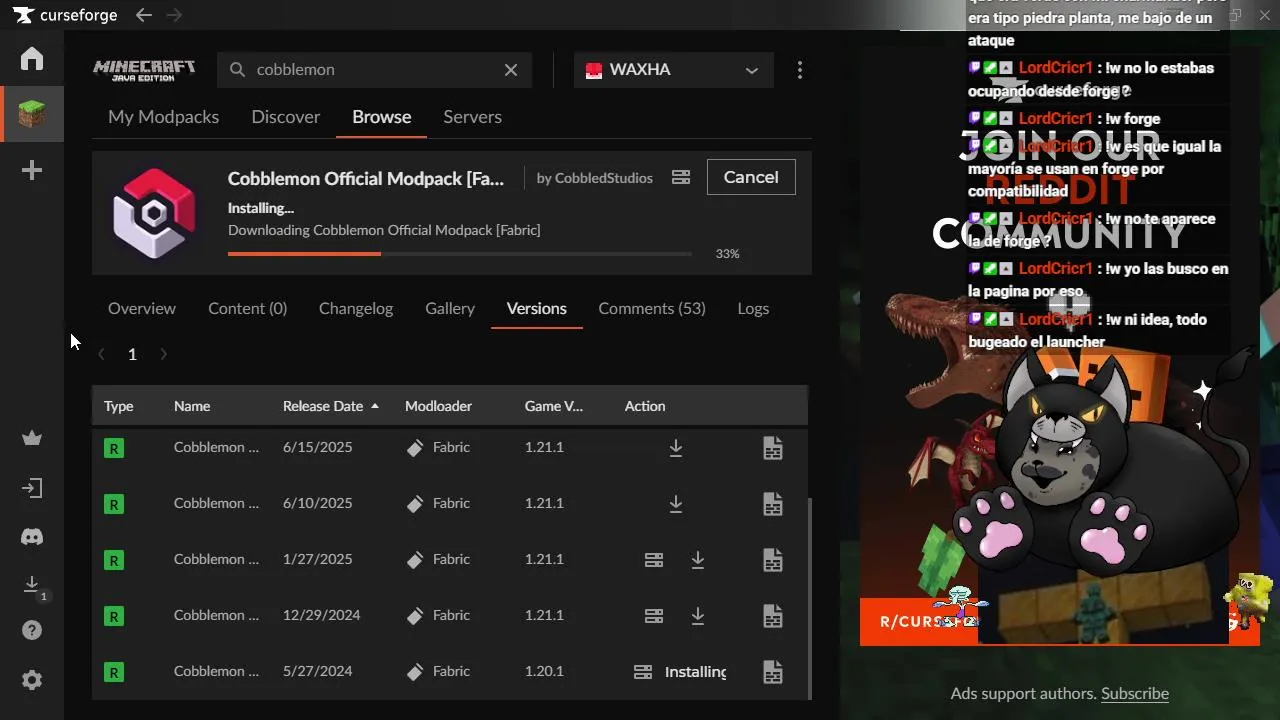Download the 6/10/2025 Cobblemon version
The image size is (1280, 720).
coord(676,504)
